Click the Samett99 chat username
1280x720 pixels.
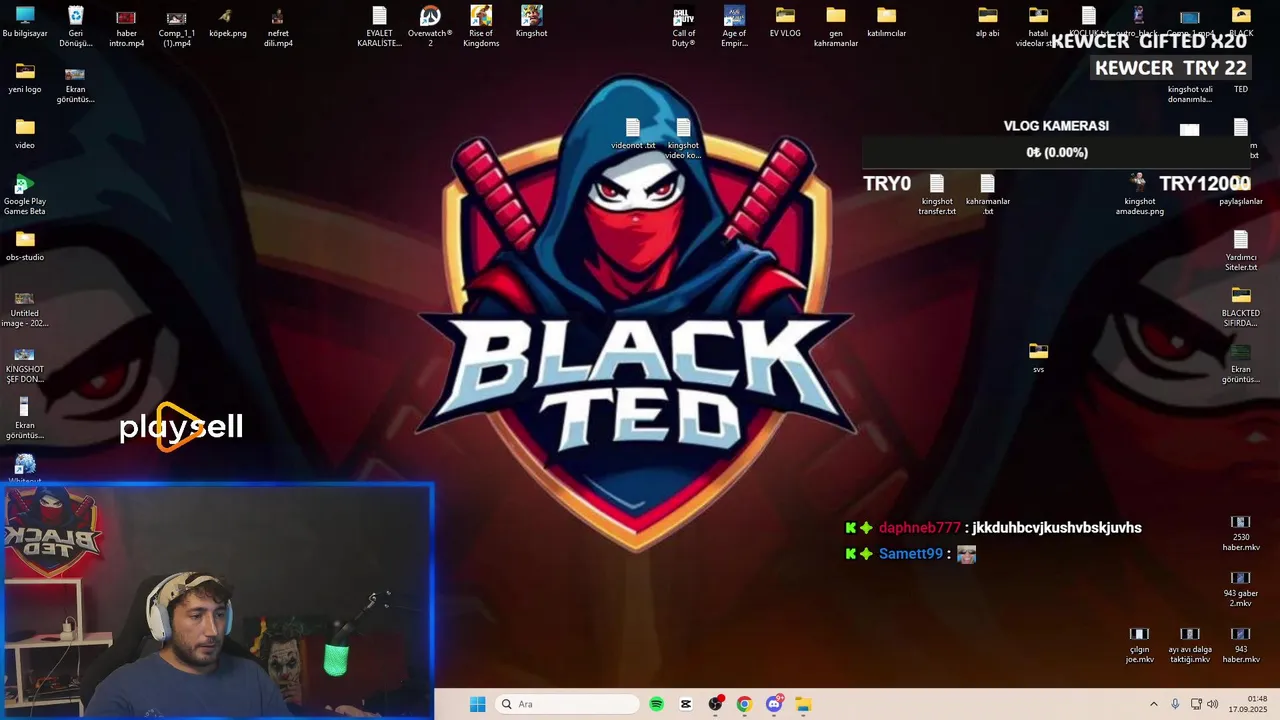pos(910,554)
